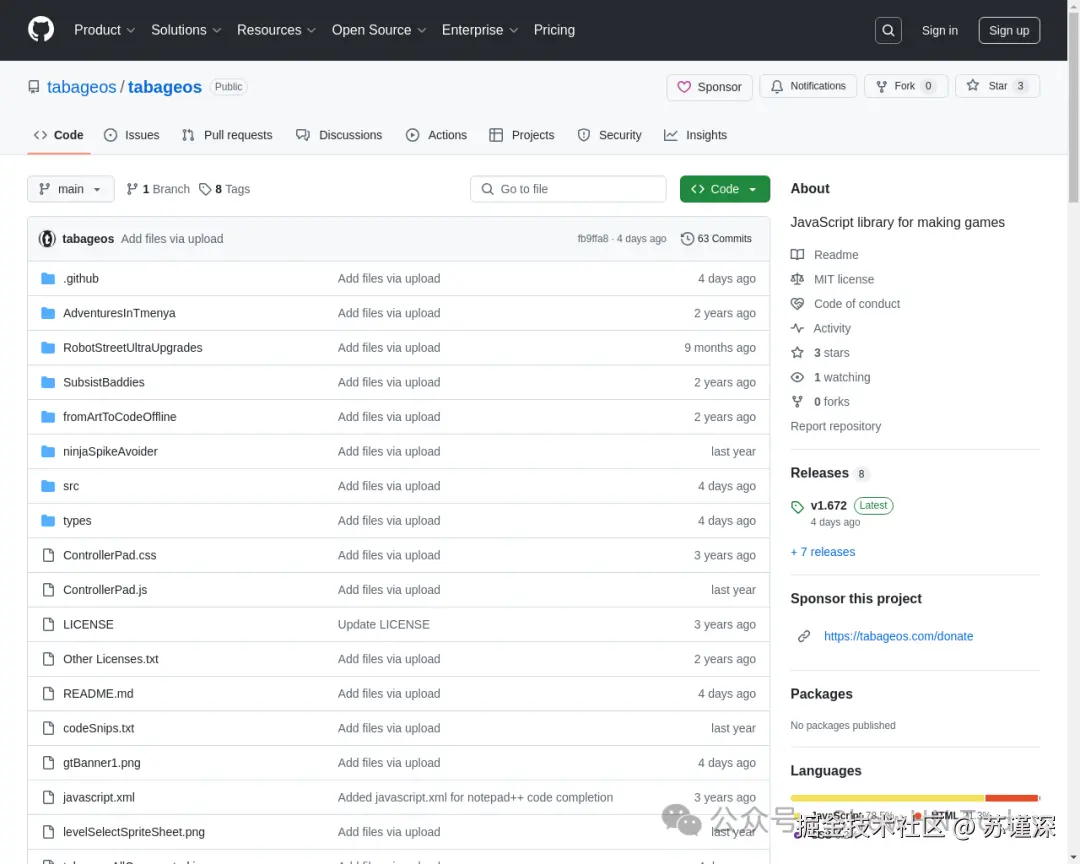
Task: Switch to the Code tab
Action: click(x=59, y=135)
